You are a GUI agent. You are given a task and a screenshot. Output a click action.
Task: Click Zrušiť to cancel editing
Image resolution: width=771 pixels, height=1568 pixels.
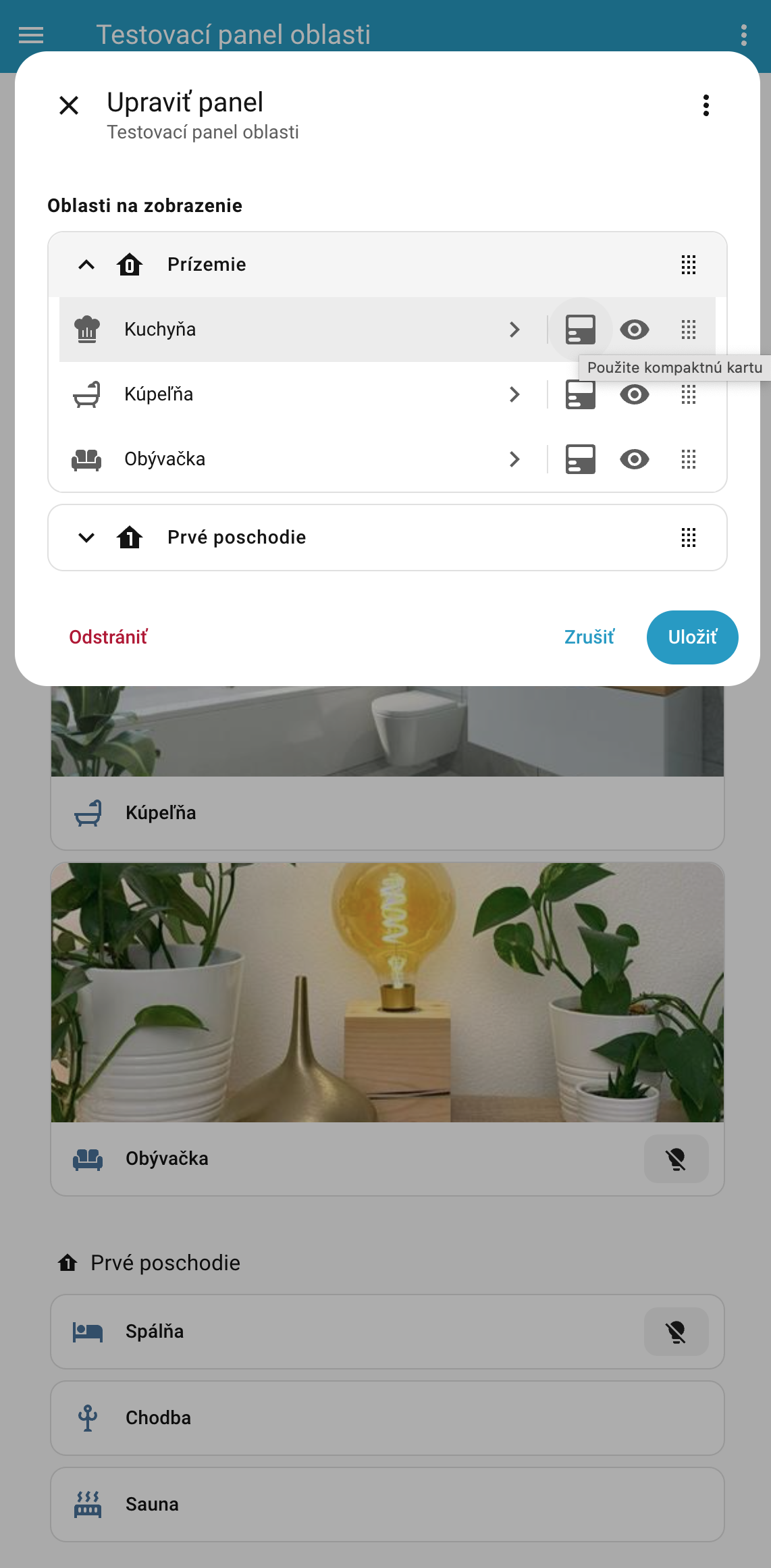[x=589, y=637]
